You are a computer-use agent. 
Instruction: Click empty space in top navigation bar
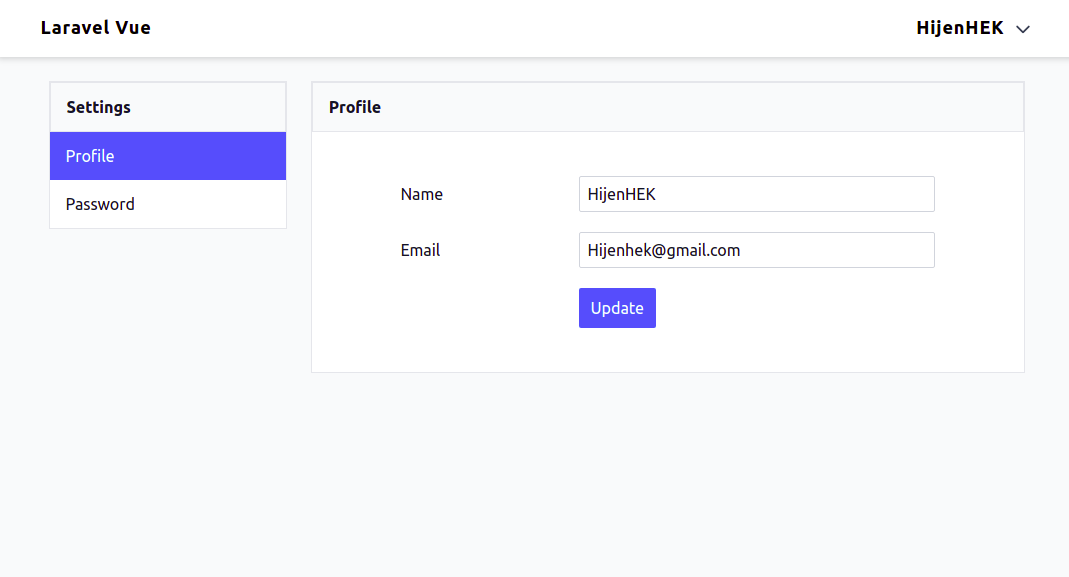pyautogui.click(x=530, y=28)
